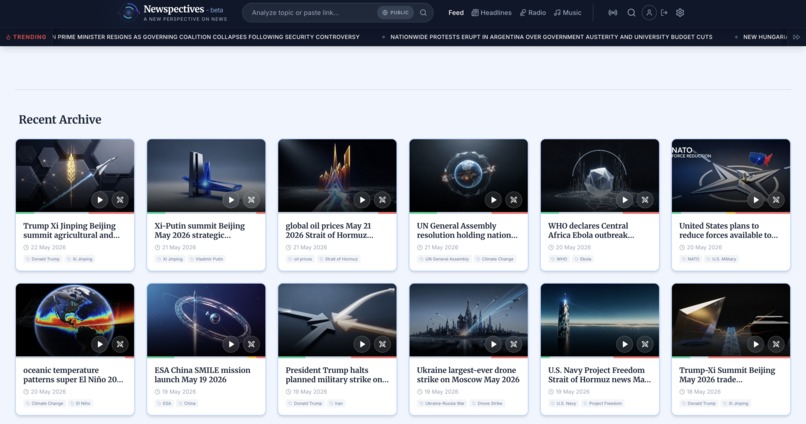806x424 pixels.
Task: Play the Xi-Putin summit Beijing story
Action: point(231,200)
